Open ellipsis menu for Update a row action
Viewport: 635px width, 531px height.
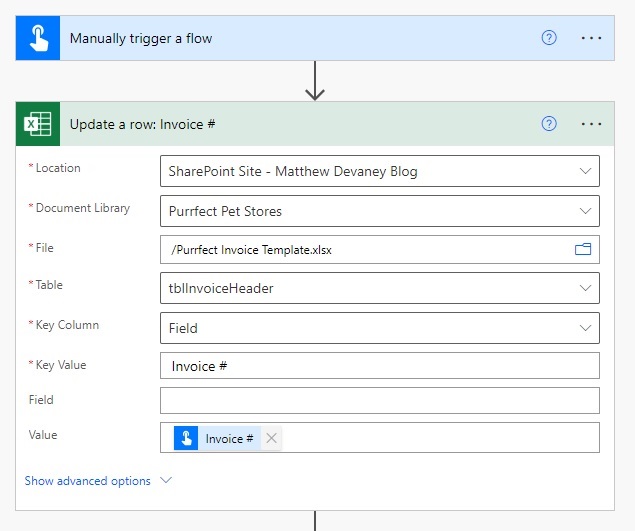(x=591, y=124)
